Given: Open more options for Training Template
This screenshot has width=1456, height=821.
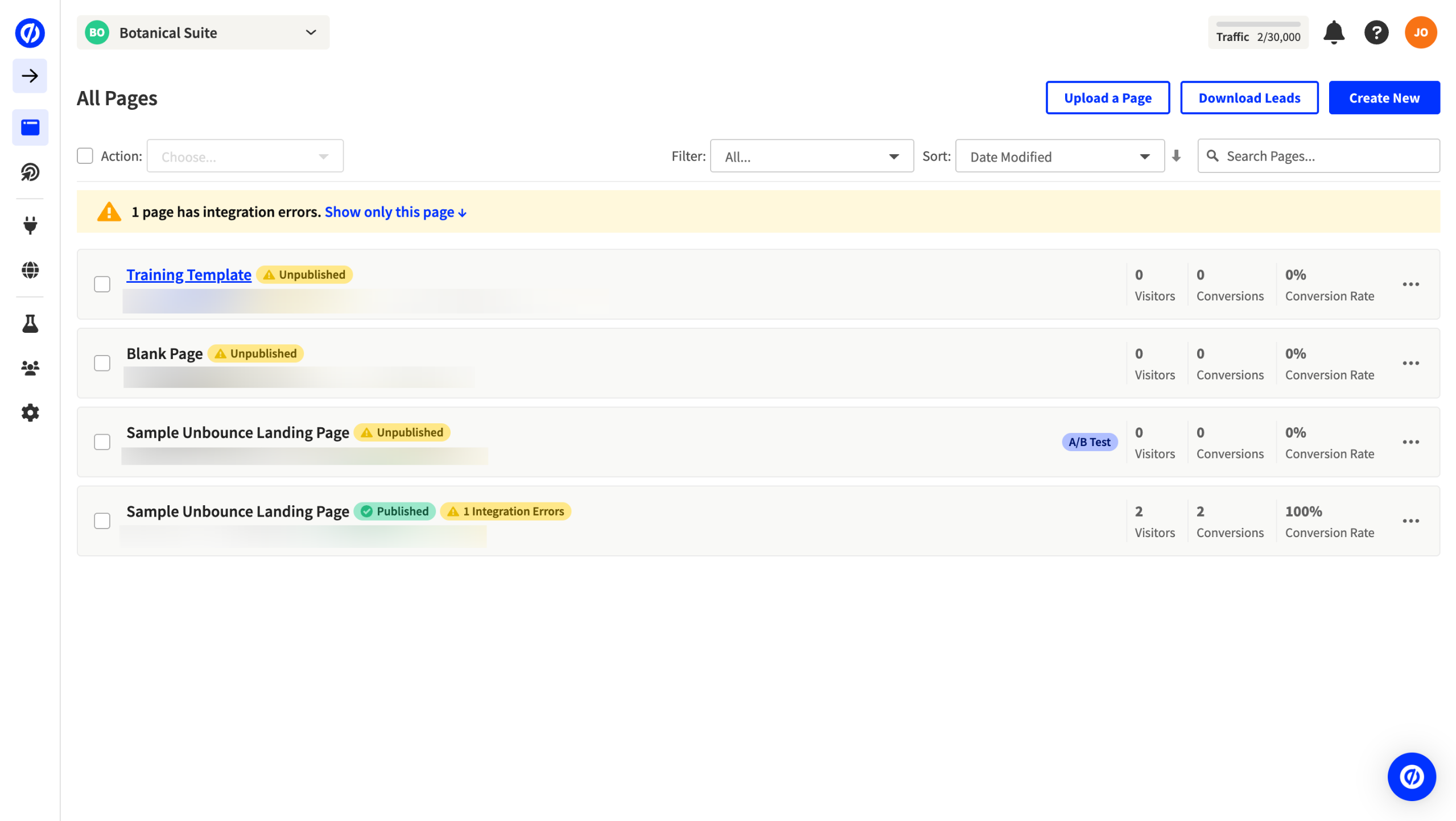Looking at the screenshot, I should (1410, 284).
